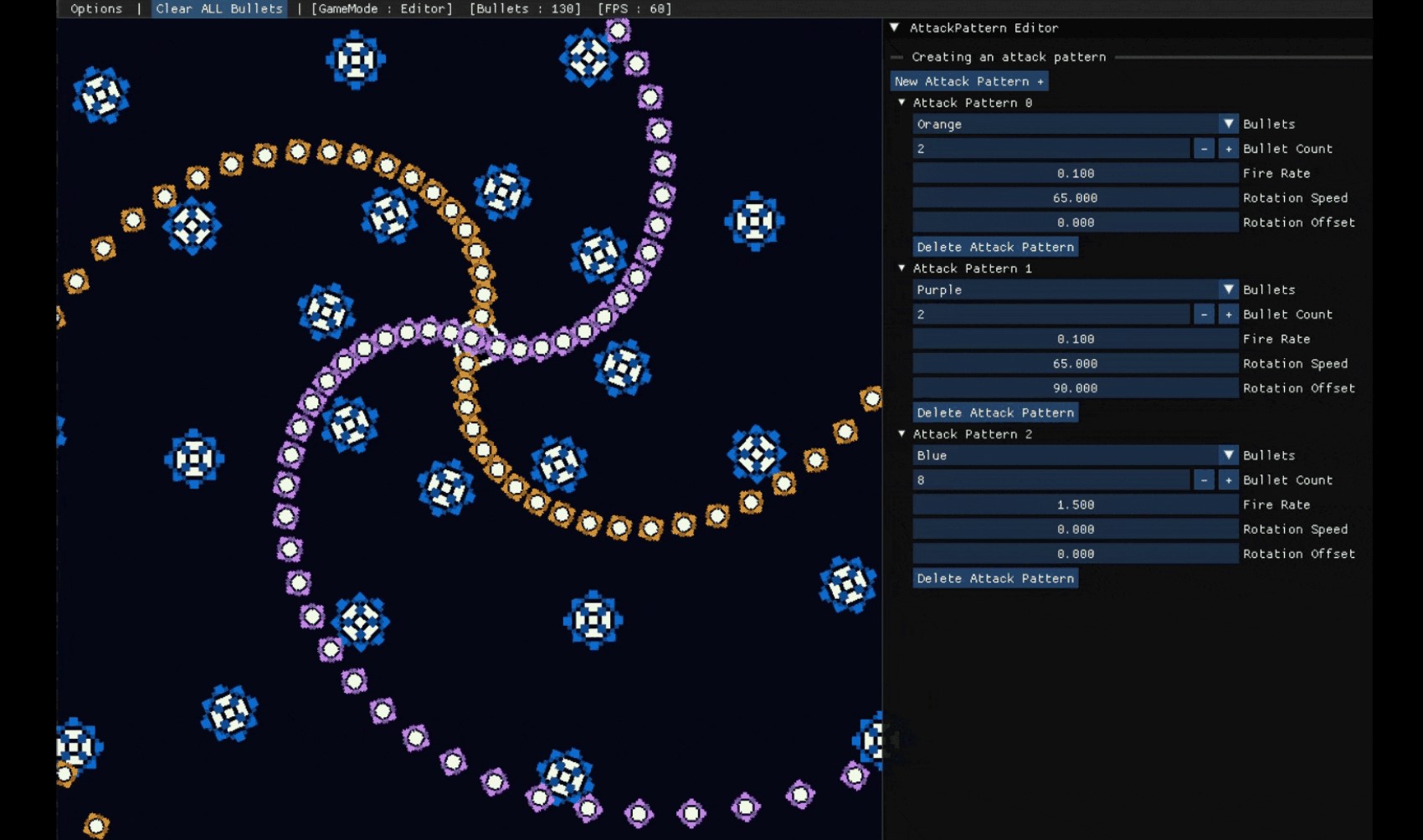Collapse the AttackPattern Editor panel
The width and height of the screenshot is (1423, 840).
[x=895, y=28]
